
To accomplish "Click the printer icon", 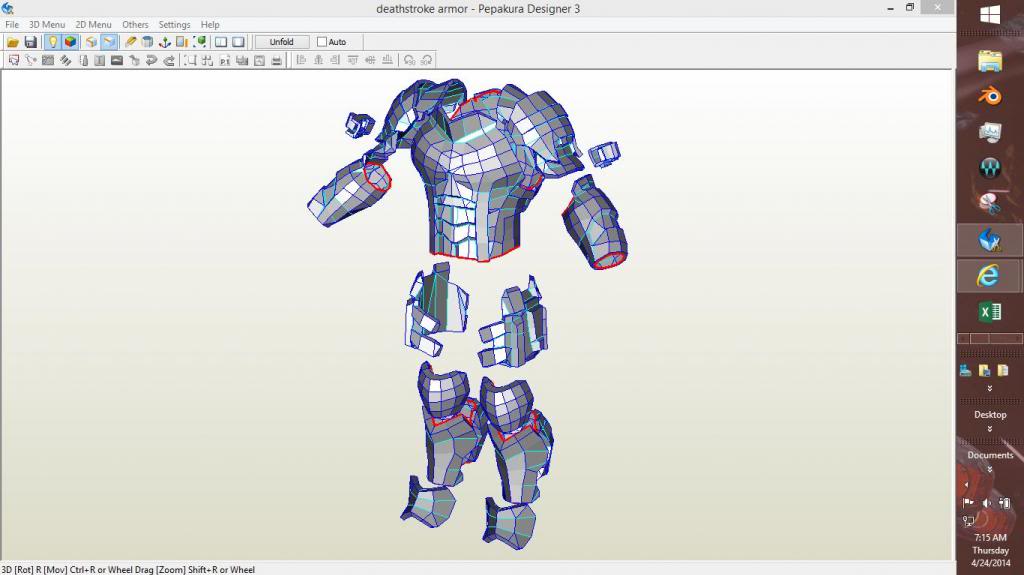I will tap(276, 60).
